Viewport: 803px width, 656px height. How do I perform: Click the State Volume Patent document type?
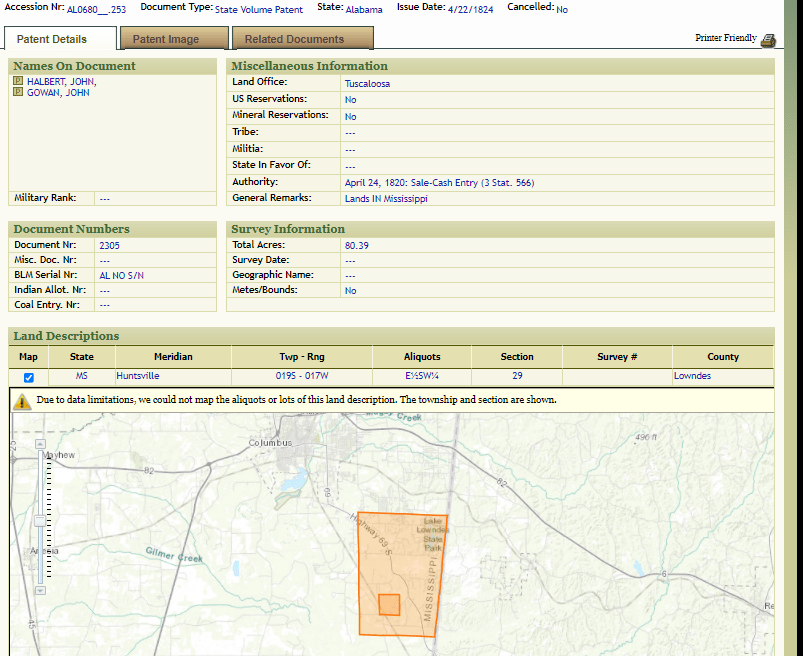click(x=258, y=9)
